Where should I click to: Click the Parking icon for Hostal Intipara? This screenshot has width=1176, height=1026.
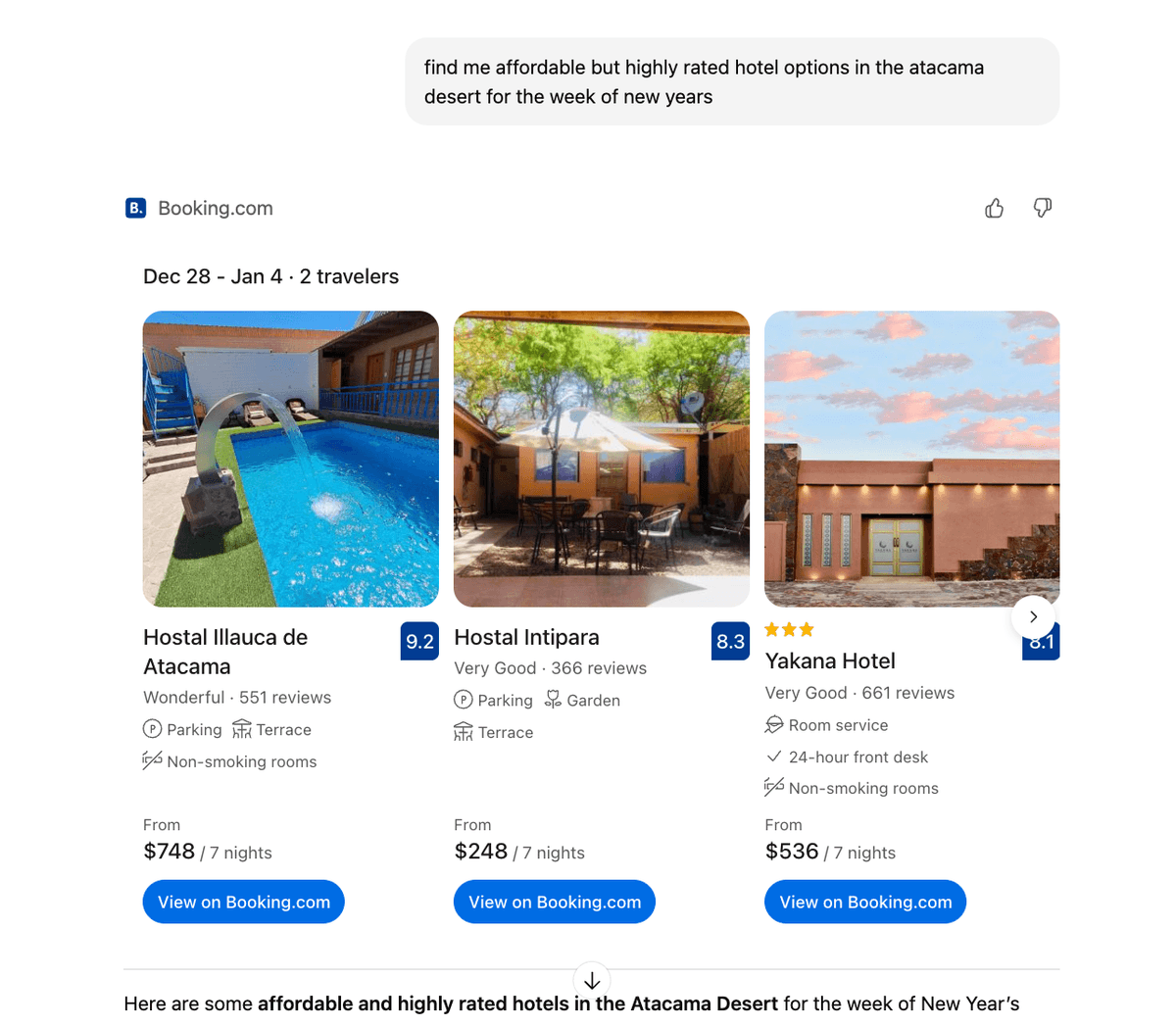[462, 700]
